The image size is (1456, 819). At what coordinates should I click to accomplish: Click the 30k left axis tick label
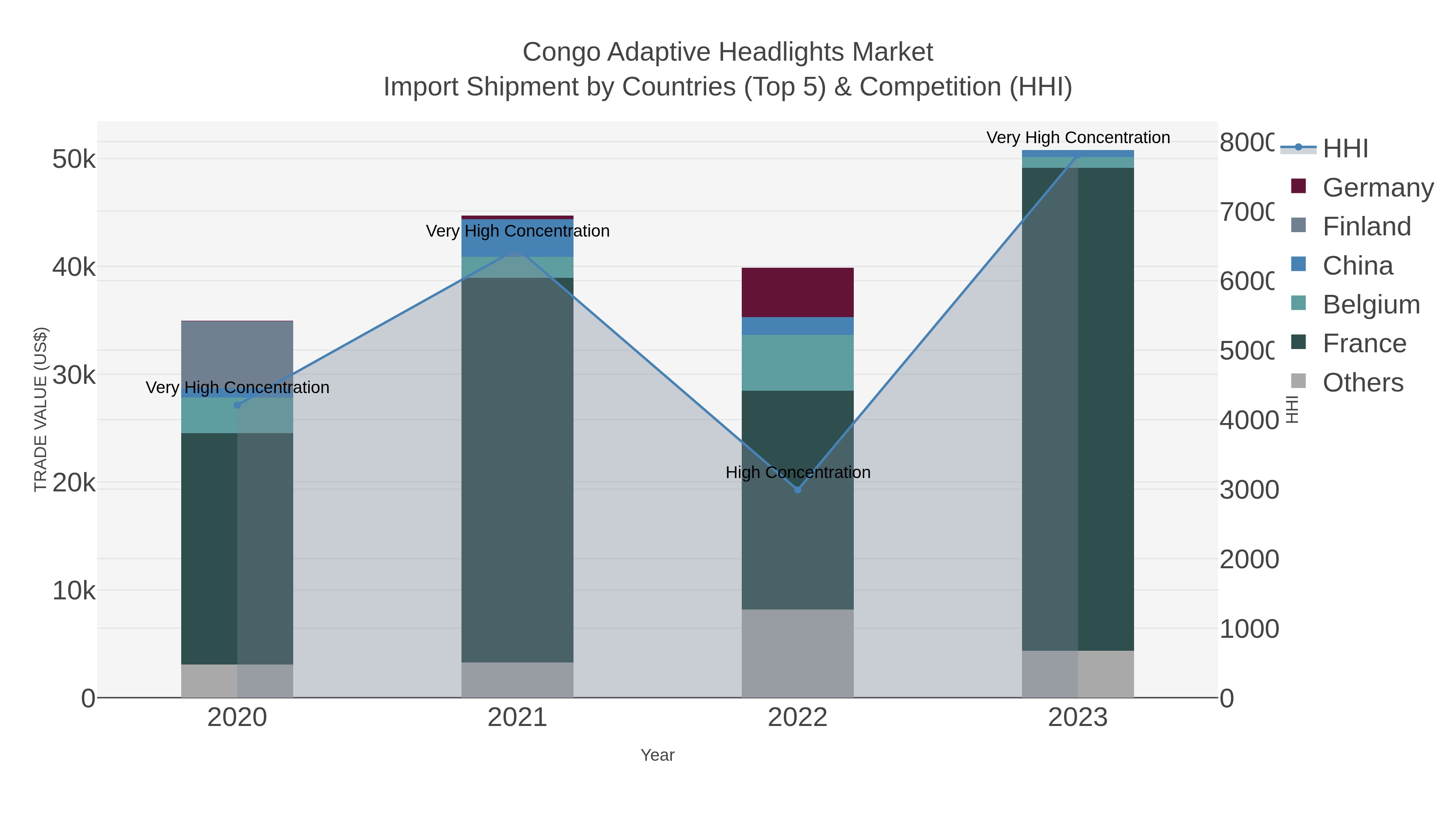coord(74,375)
